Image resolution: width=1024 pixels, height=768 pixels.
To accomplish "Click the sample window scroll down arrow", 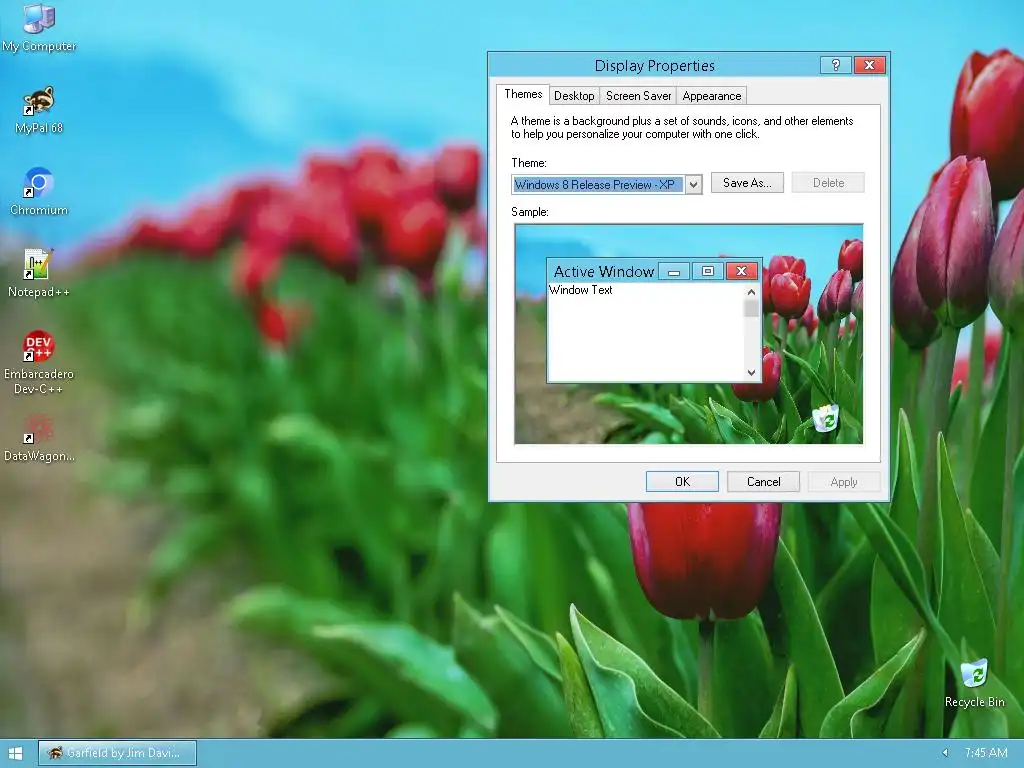I will pyautogui.click(x=752, y=373).
